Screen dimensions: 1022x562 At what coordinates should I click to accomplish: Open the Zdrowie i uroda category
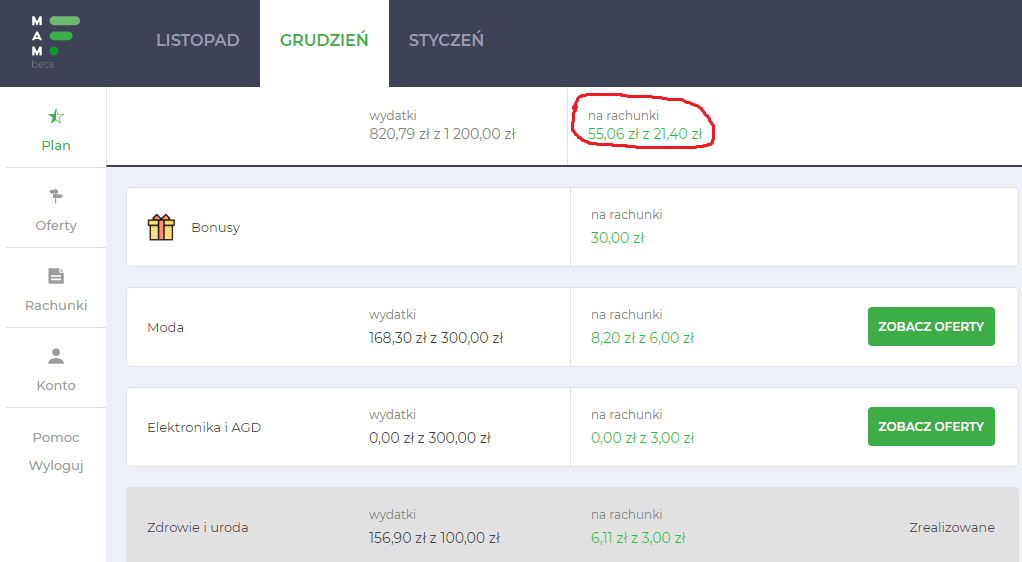click(198, 528)
